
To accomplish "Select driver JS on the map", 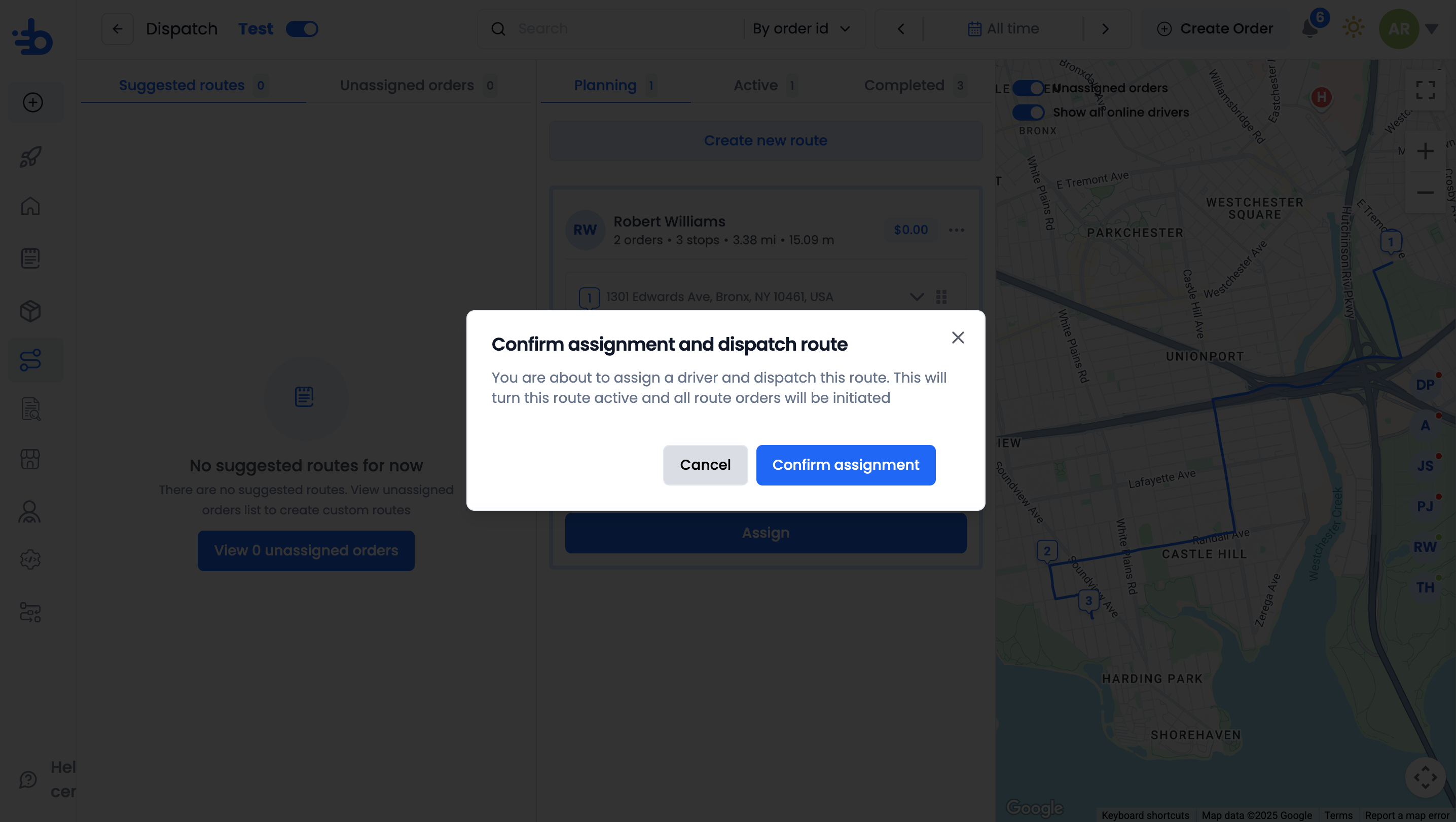I will [x=1425, y=466].
